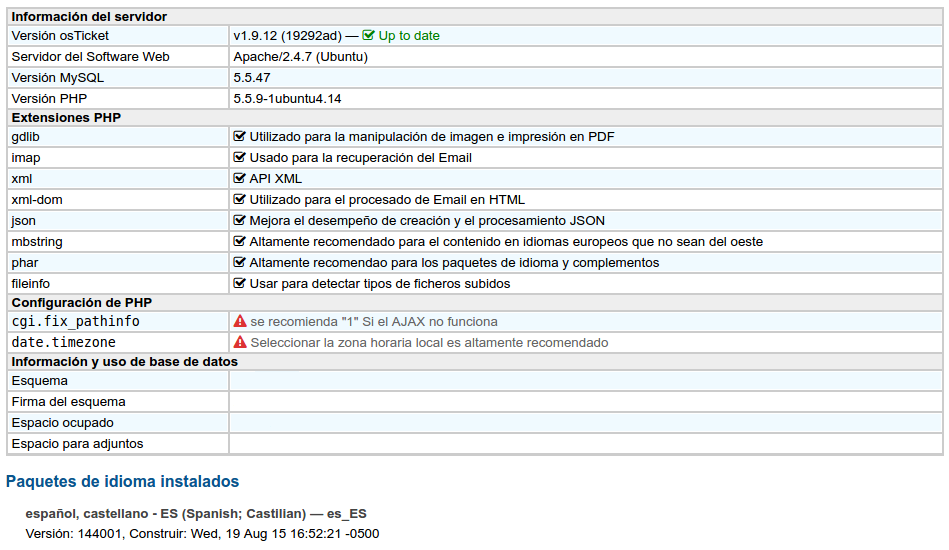Image resolution: width=949 pixels, height=550 pixels.
Task: Click the check icon in xml-dom row
Action: (x=240, y=200)
